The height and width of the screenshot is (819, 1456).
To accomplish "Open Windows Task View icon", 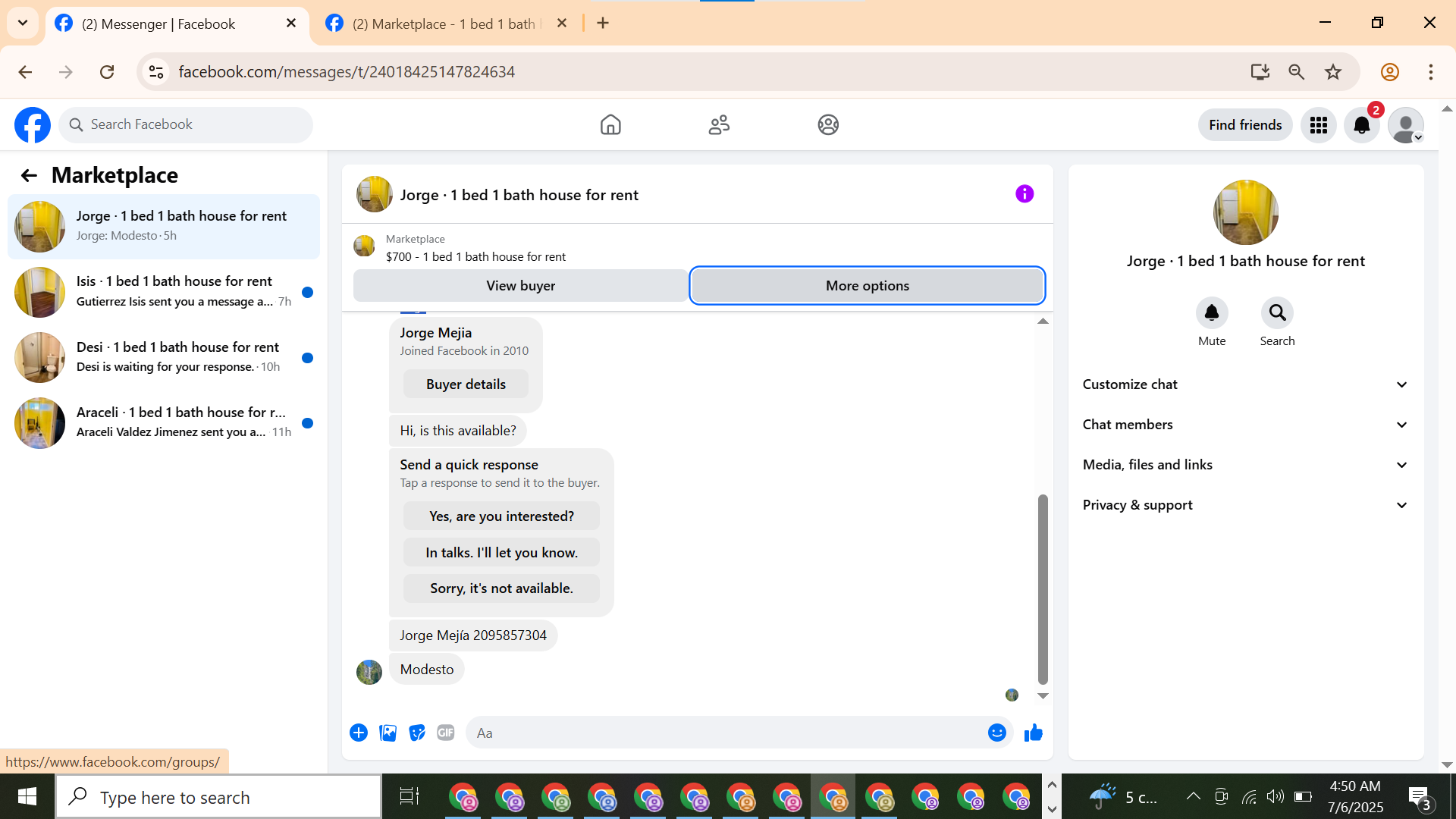I will (409, 796).
